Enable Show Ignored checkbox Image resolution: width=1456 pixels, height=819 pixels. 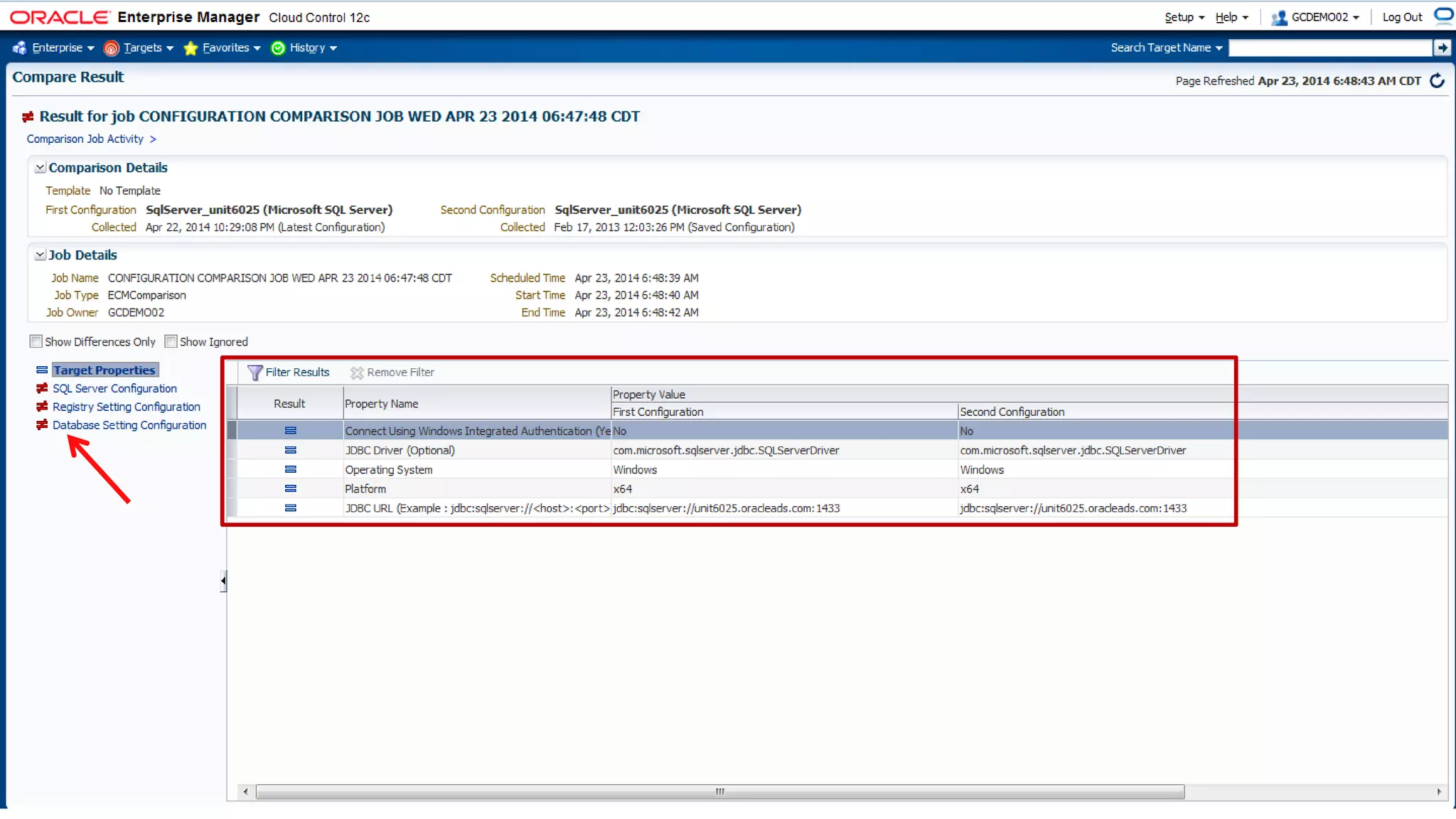point(171,341)
